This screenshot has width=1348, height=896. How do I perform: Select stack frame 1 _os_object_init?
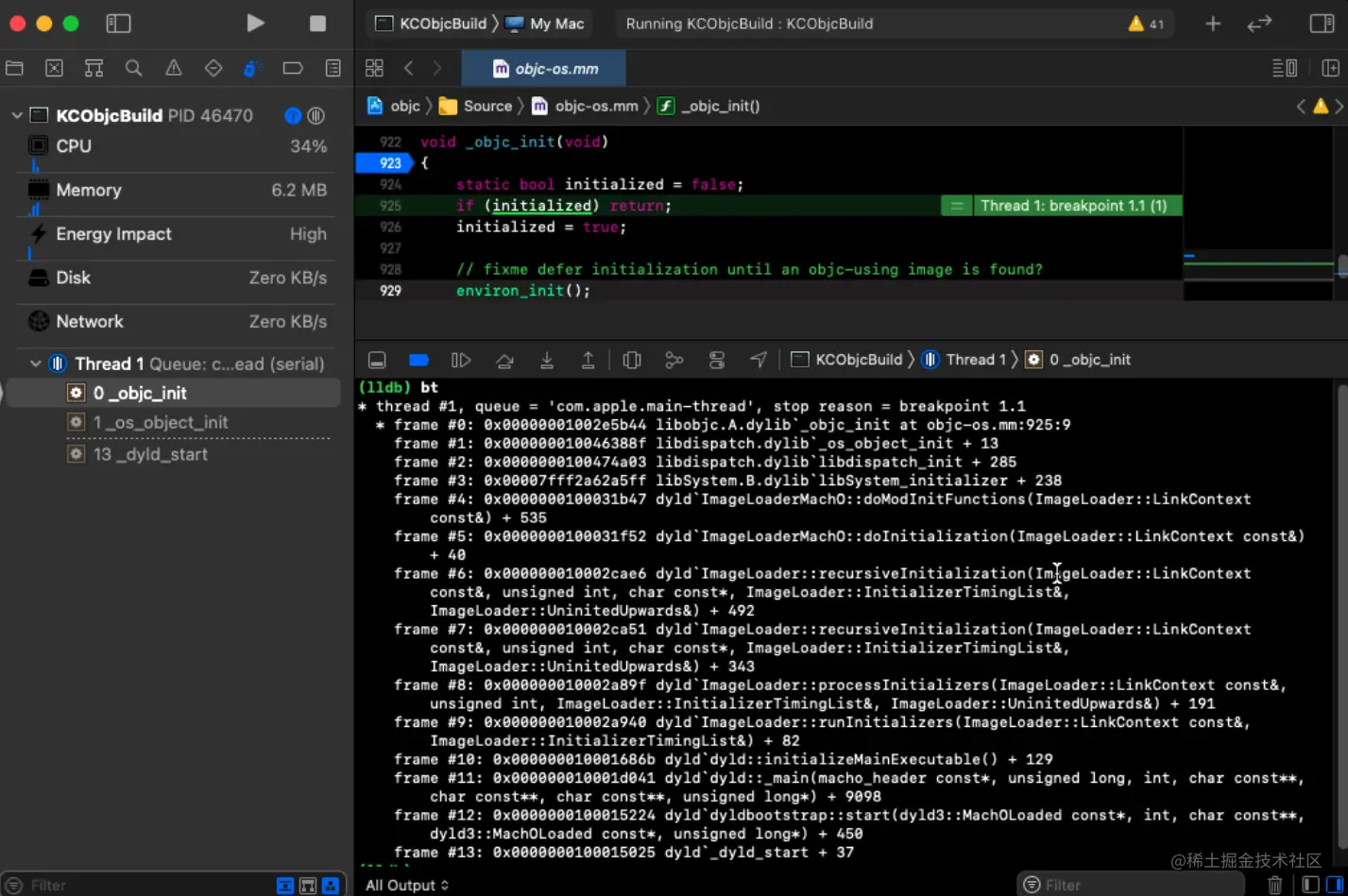click(173, 422)
